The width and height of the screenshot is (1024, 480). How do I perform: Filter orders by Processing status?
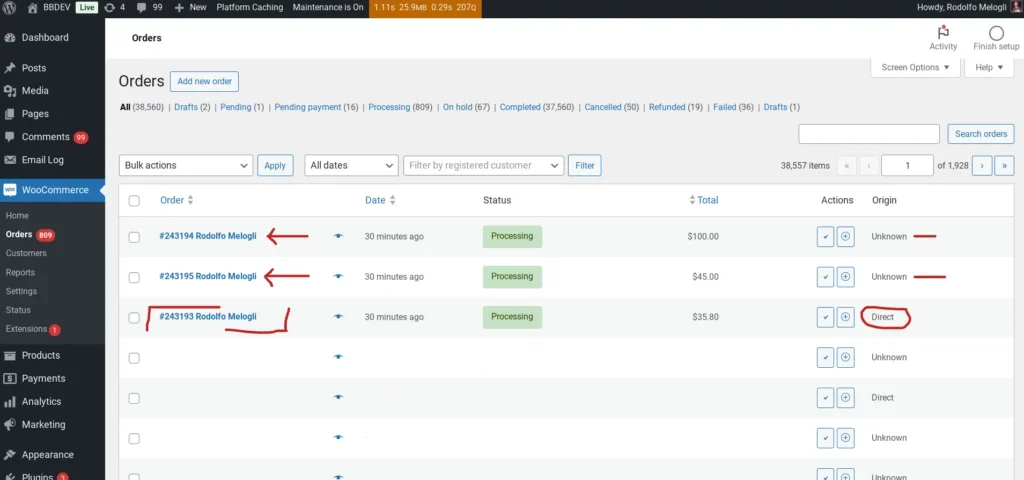coord(389,107)
